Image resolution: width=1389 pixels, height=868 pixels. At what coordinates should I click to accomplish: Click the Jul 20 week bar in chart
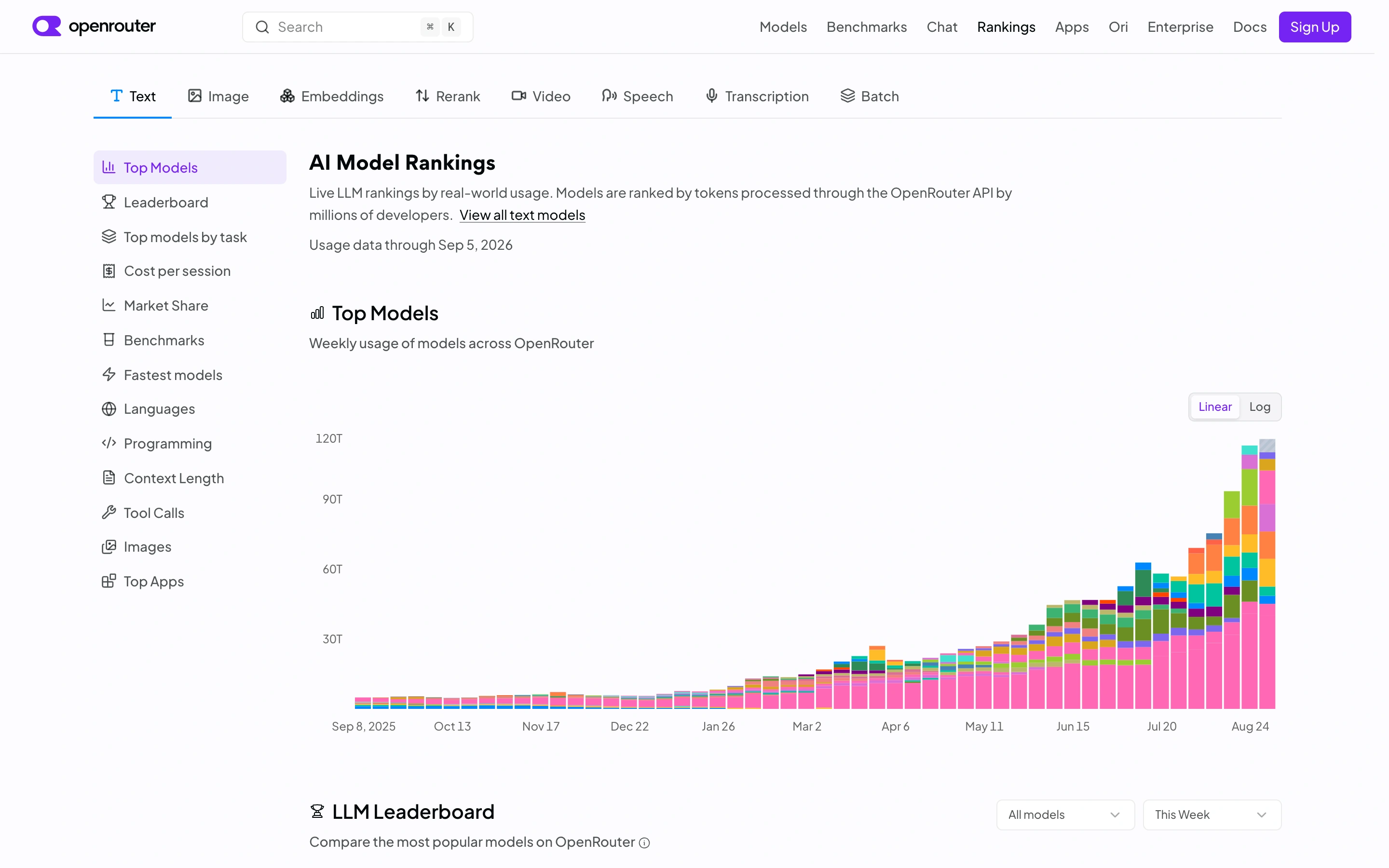point(1160,641)
